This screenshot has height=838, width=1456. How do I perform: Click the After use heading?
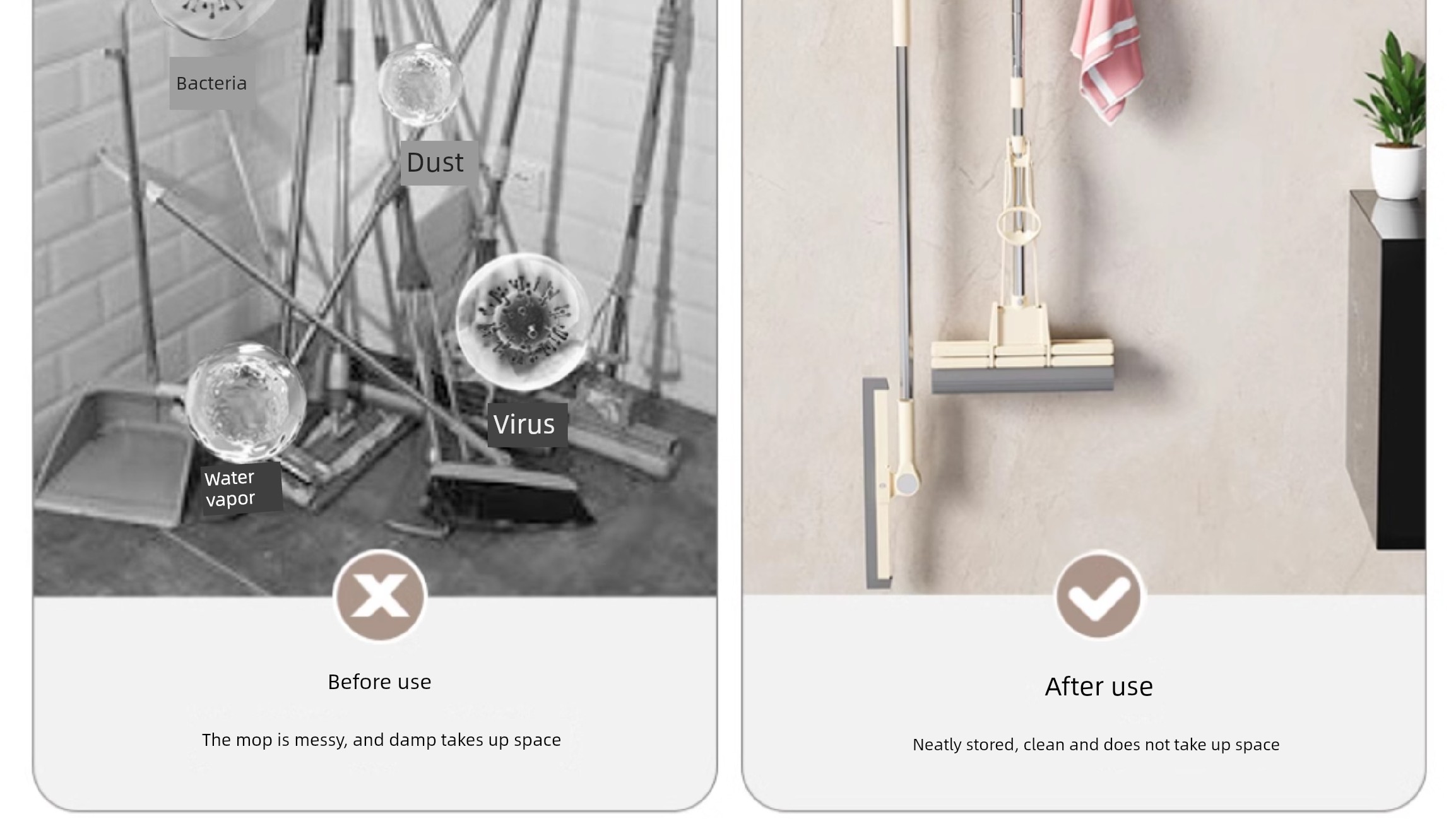click(x=1099, y=687)
